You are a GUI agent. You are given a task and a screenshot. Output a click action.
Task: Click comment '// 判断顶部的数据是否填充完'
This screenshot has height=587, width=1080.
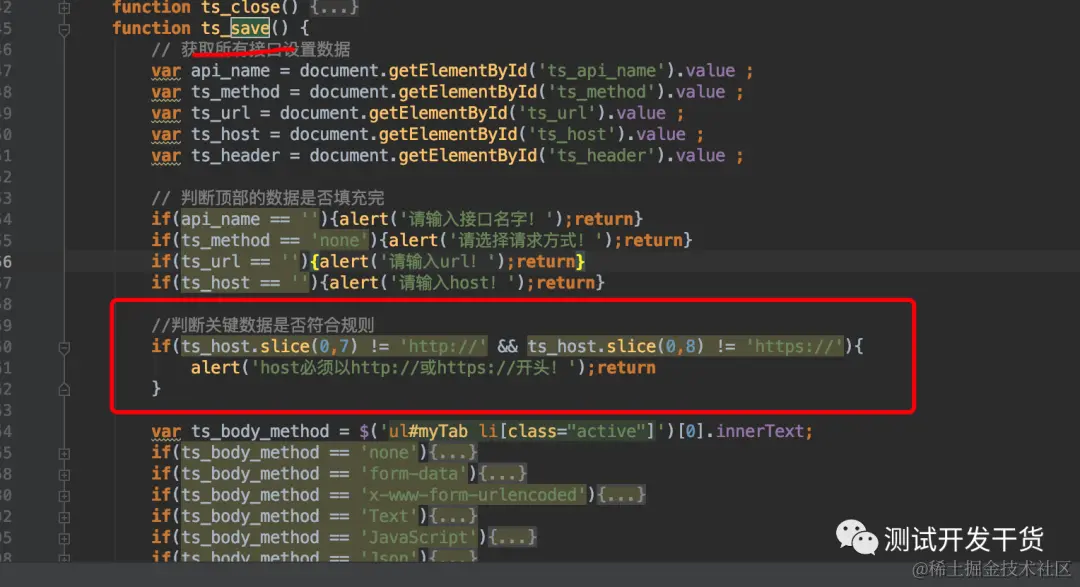pyautogui.click(x=268, y=198)
